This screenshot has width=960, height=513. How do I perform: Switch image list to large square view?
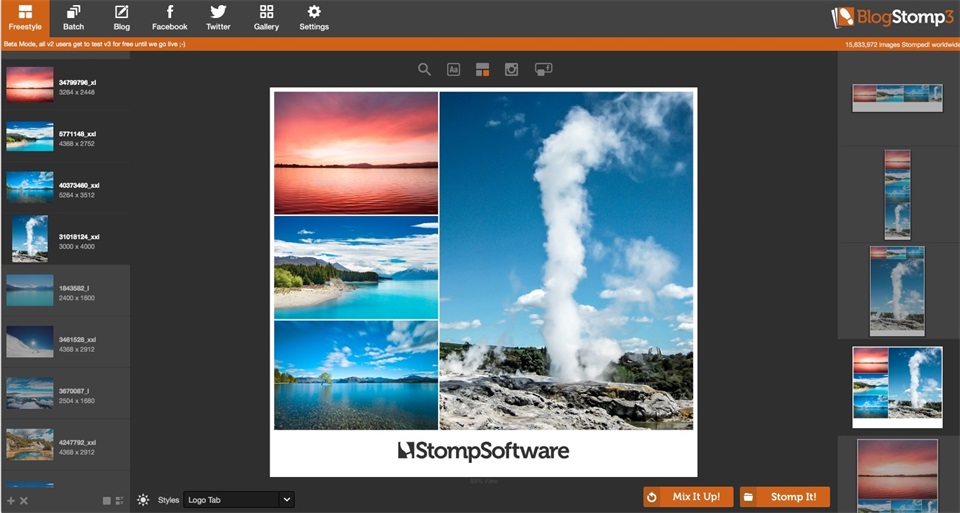(107, 501)
